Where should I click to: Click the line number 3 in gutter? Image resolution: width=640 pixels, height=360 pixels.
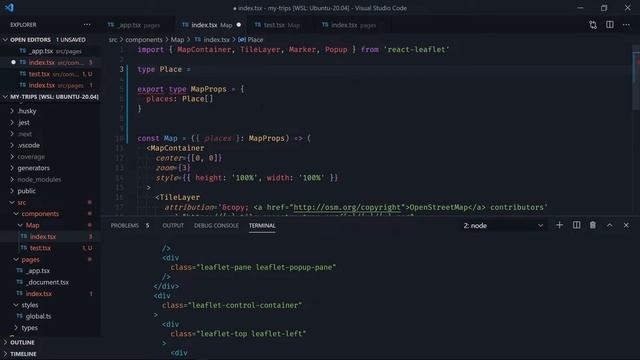121,69
